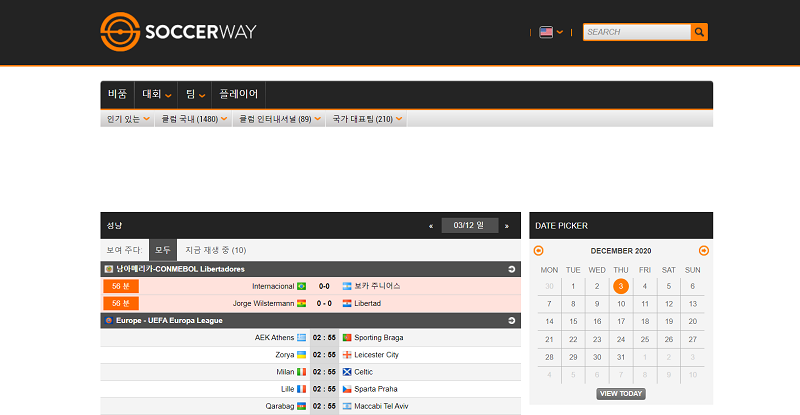The image size is (800, 415).
Task: Focus the SEARCH input field
Action: point(637,32)
